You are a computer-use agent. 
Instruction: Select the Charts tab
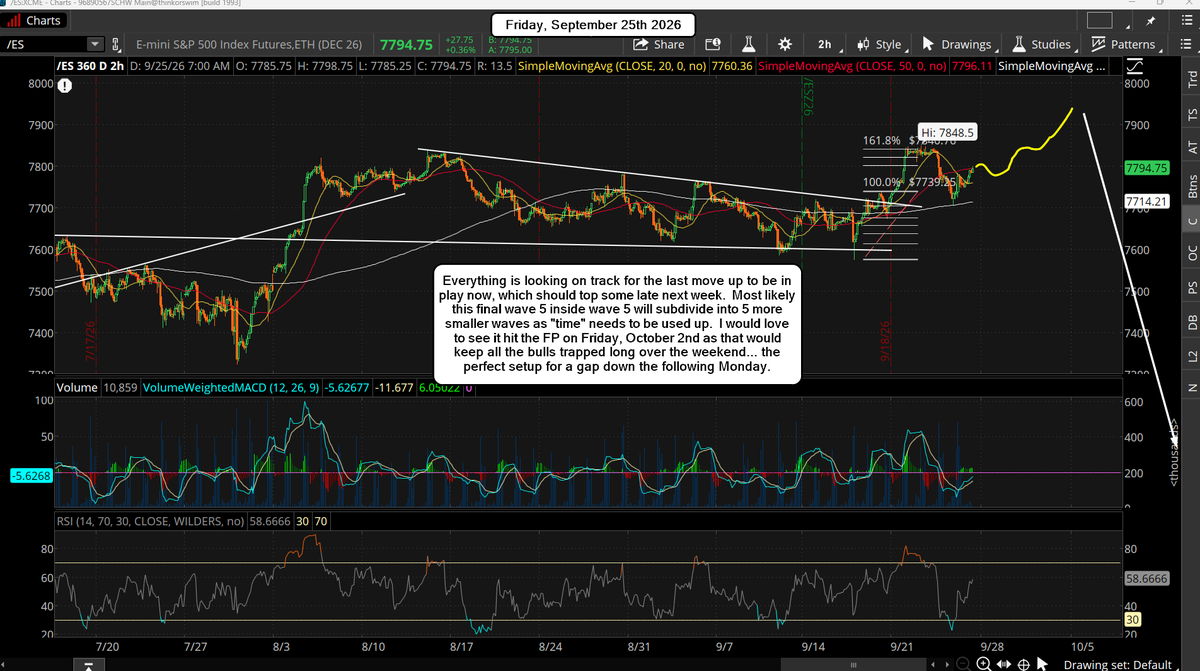pos(35,20)
